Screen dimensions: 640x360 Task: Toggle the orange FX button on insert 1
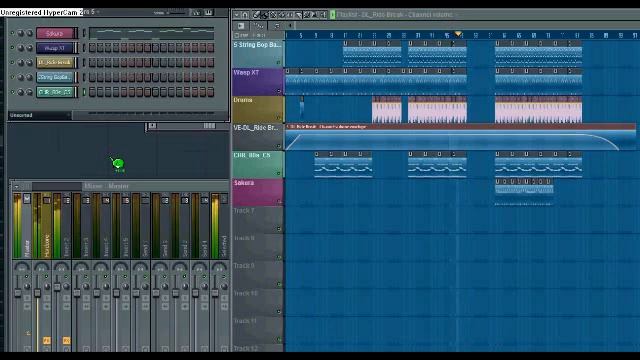47,340
